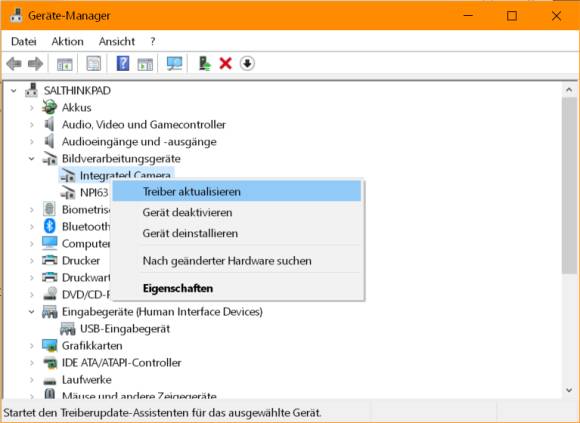
Task: Click the black down-arrow circle toolbar icon
Action: [247, 64]
